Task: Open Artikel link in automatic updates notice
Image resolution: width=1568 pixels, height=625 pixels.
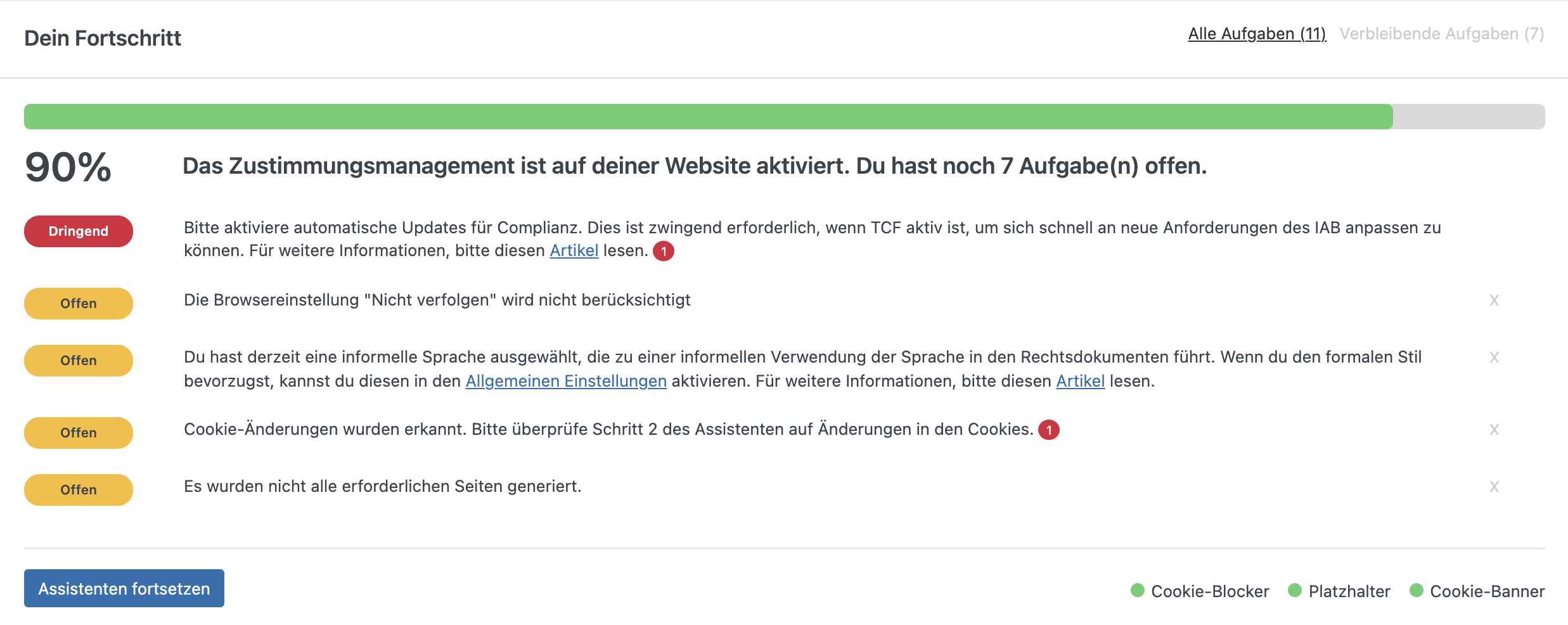Action: click(574, 251)
